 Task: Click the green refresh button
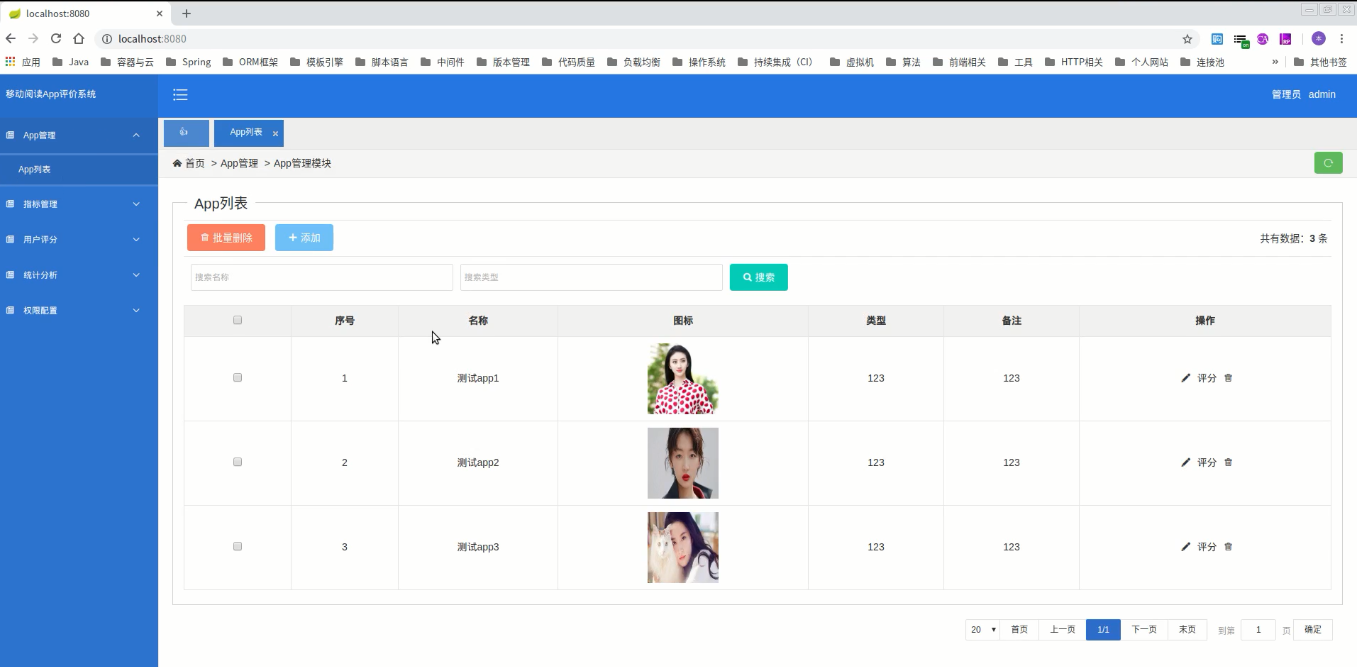[x=1328, y=163]
